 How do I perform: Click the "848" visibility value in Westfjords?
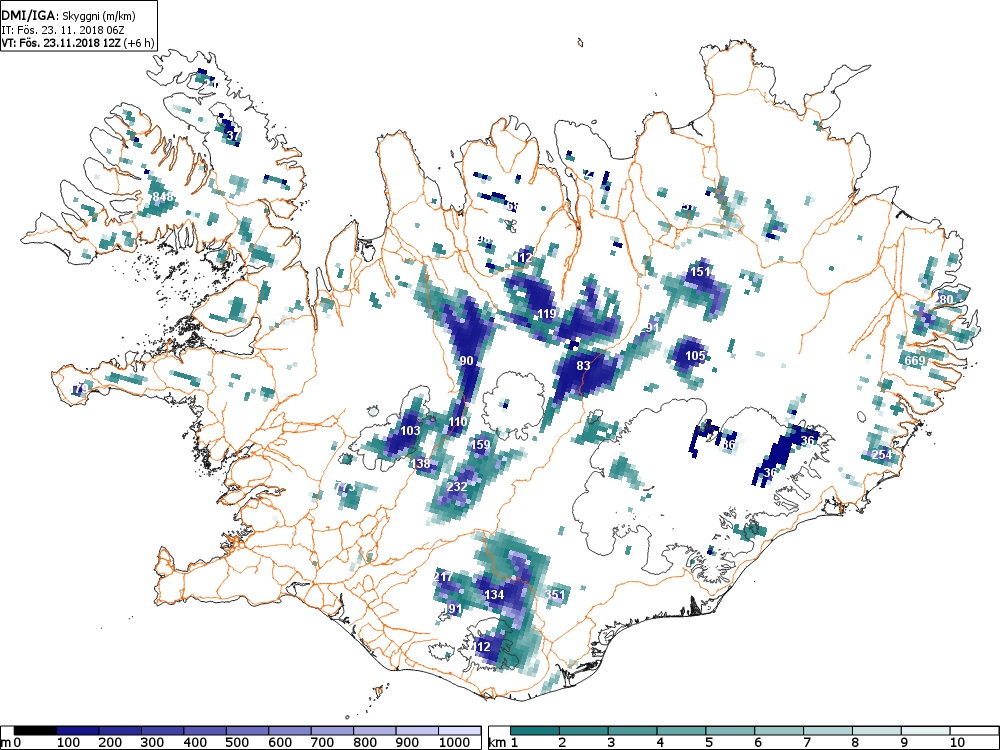tap(163, 197)
